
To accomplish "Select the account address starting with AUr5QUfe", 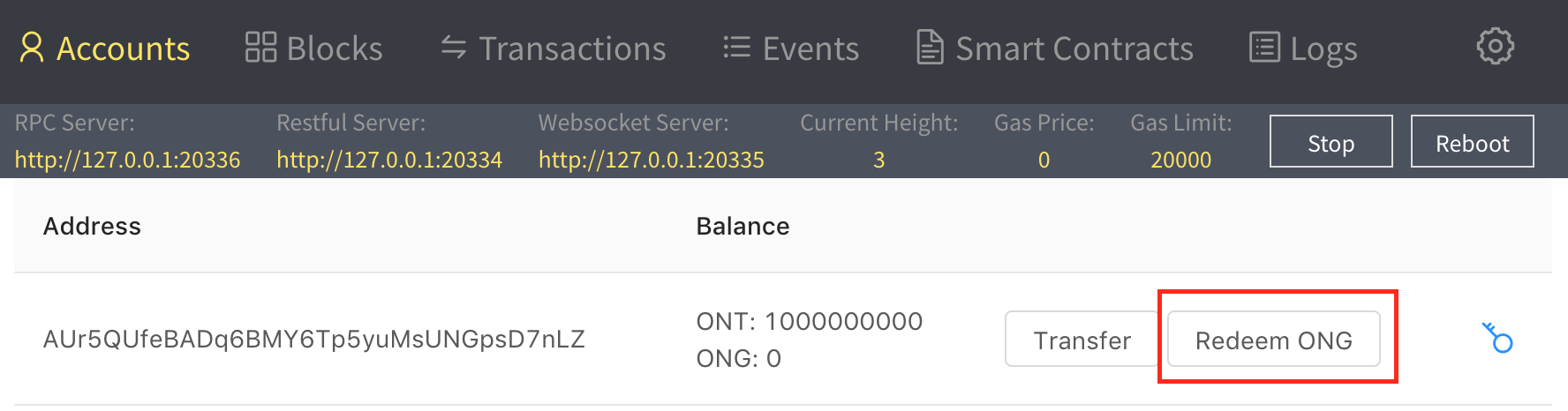I will (314, 340).
